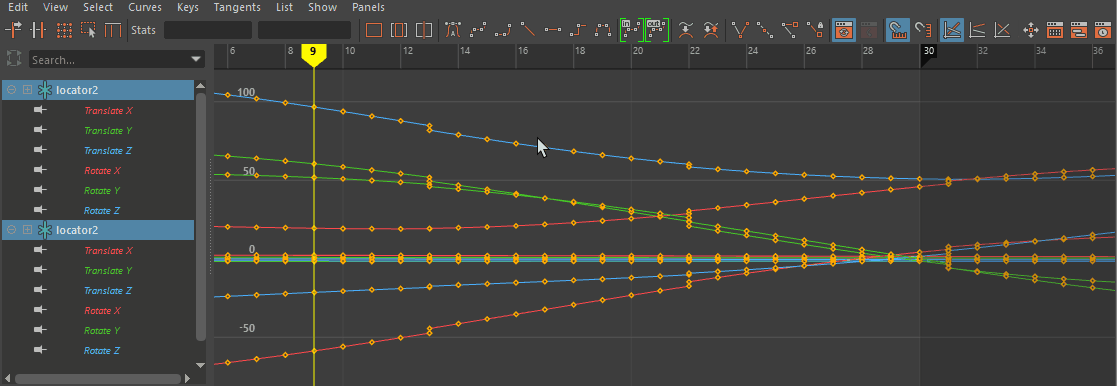Apply Clamped tangents

503,30
